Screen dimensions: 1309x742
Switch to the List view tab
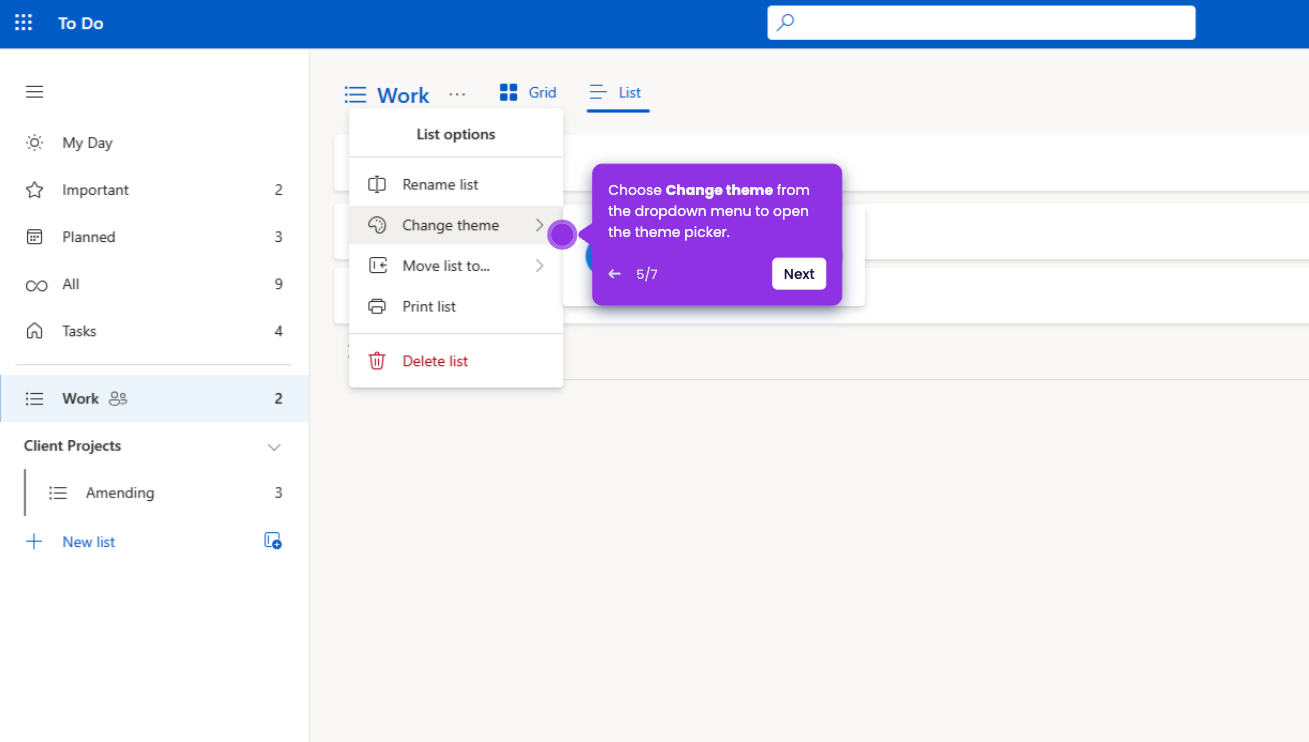pyautogui.click(x=617, y=93)
